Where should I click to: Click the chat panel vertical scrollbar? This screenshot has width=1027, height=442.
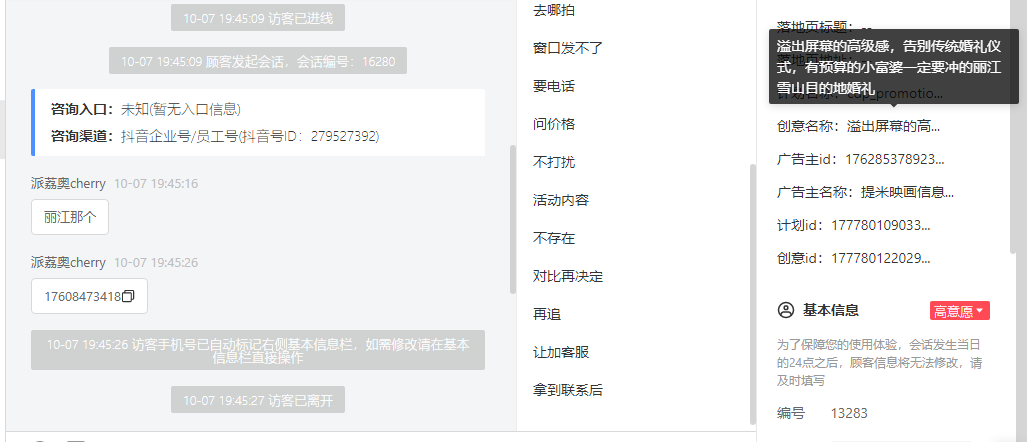click(513, 219)
